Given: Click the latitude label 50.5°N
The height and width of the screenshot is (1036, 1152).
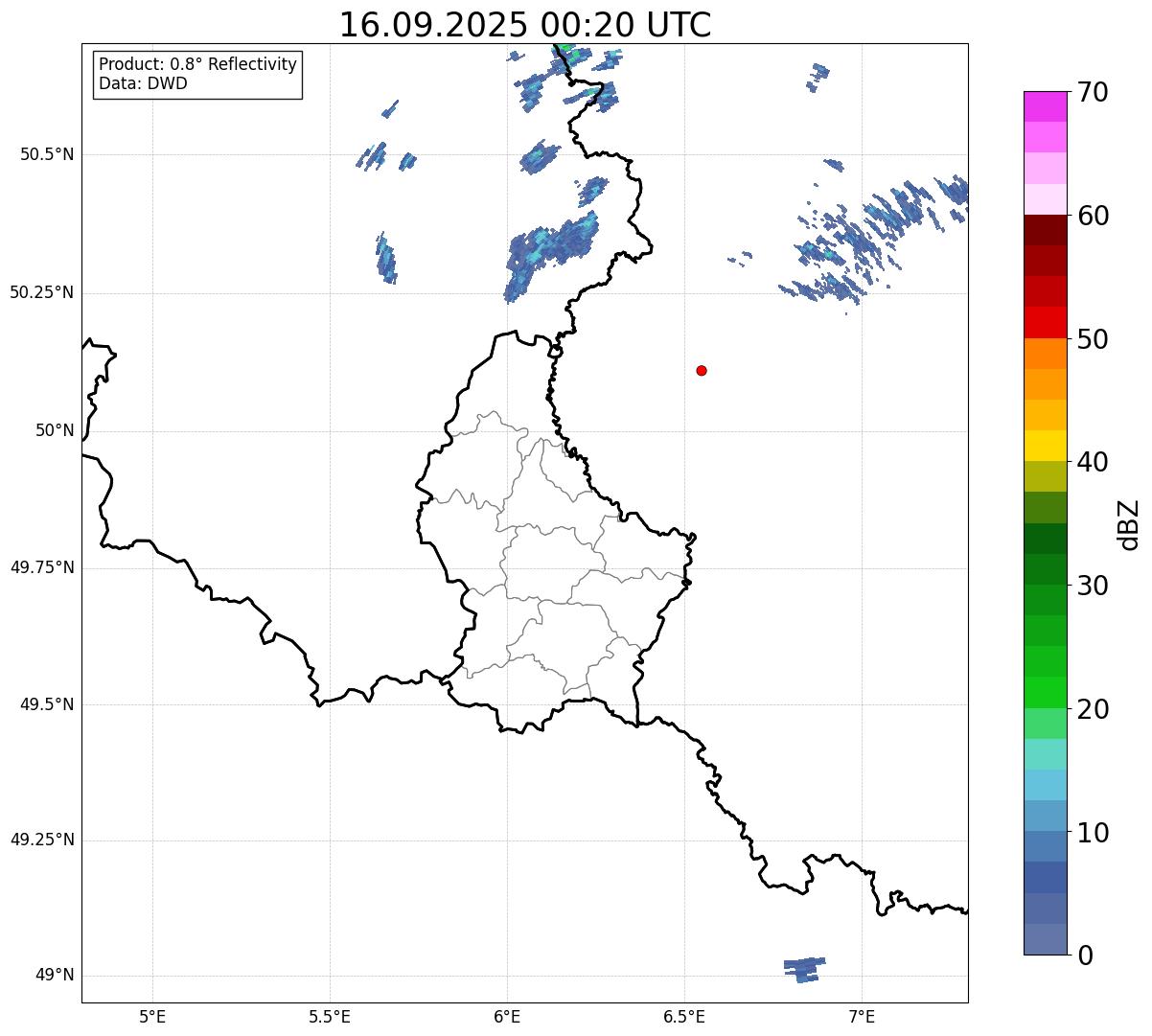Looking at the screenshot, I should pyautogui.click(x=46, y=154).
